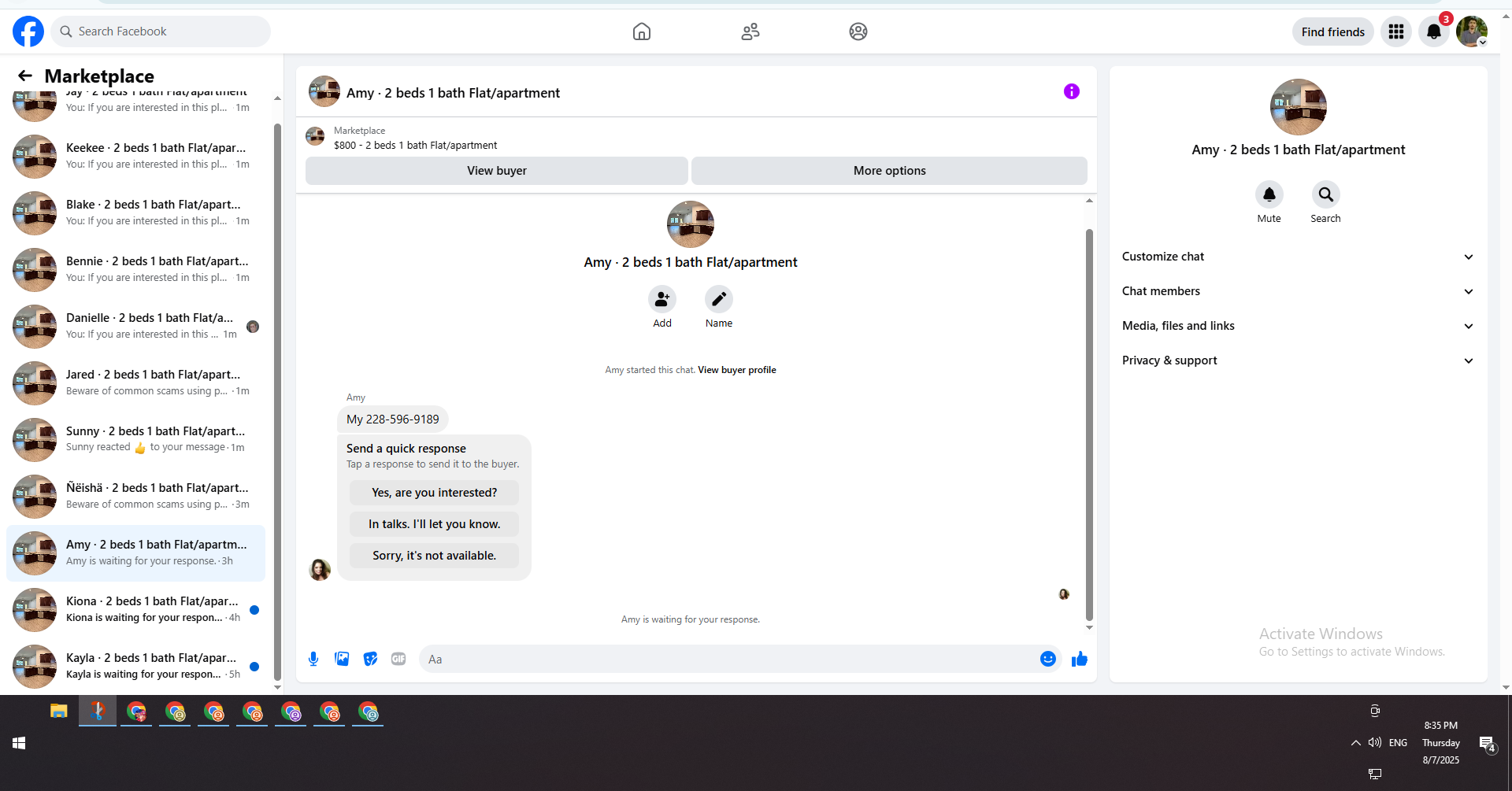Expand Media, files and links section
Screen dimensions: 1512x791
[1299, 326]
